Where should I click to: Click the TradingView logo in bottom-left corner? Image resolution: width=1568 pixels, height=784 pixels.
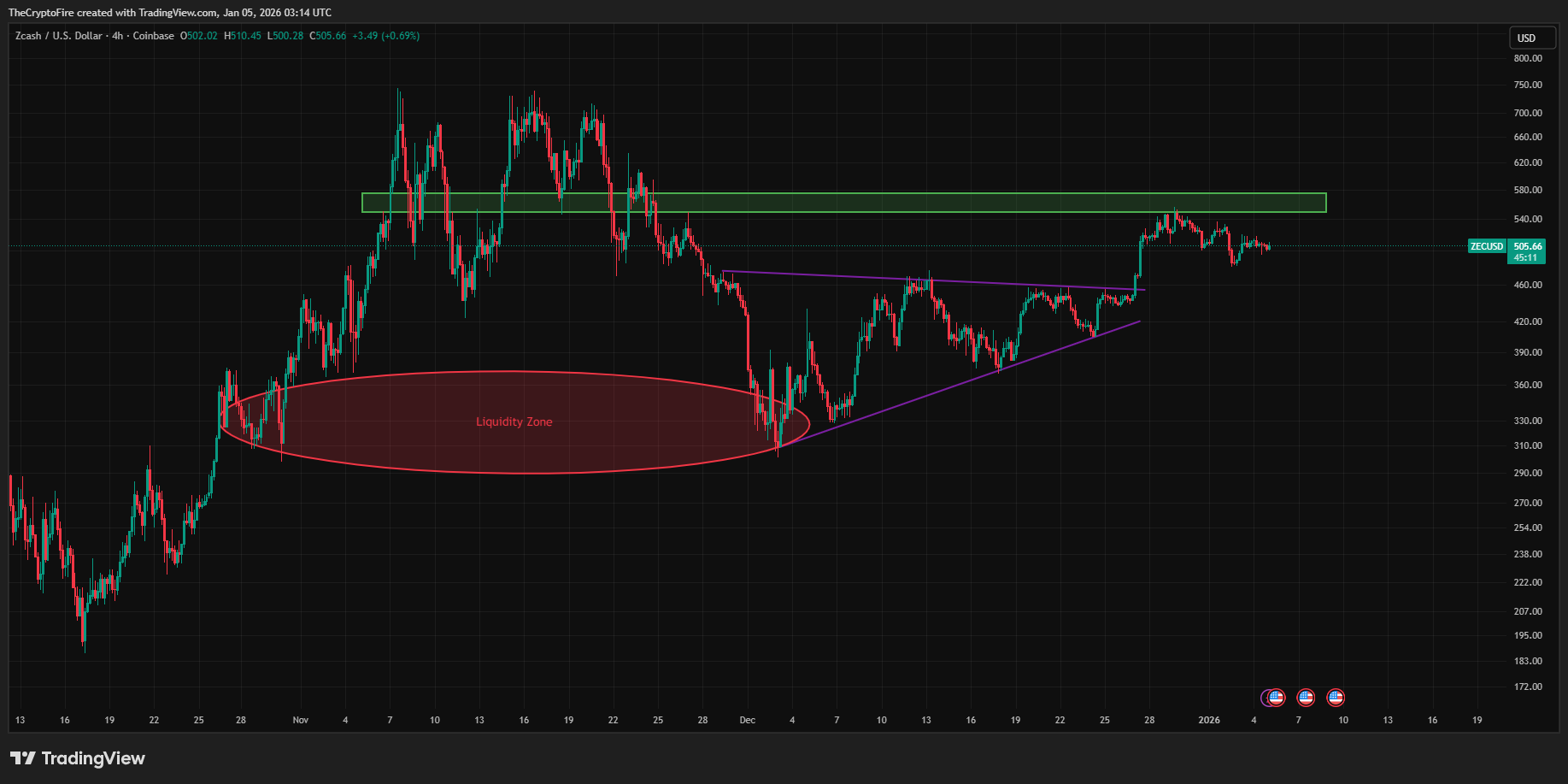[75, 758]
